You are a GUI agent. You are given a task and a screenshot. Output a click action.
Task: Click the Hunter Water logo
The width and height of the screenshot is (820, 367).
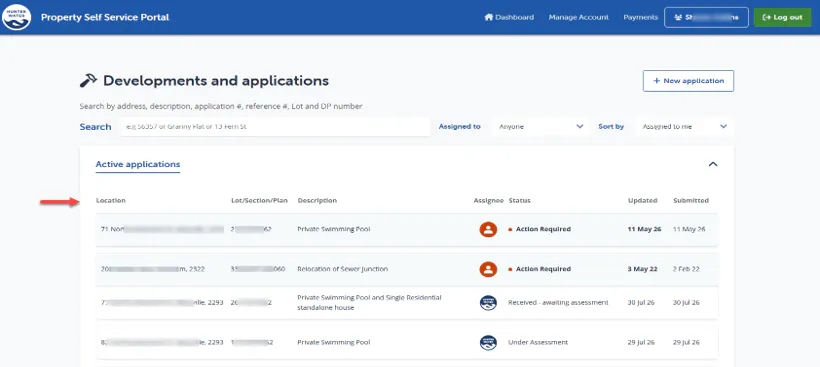click(x=16, y=17)
